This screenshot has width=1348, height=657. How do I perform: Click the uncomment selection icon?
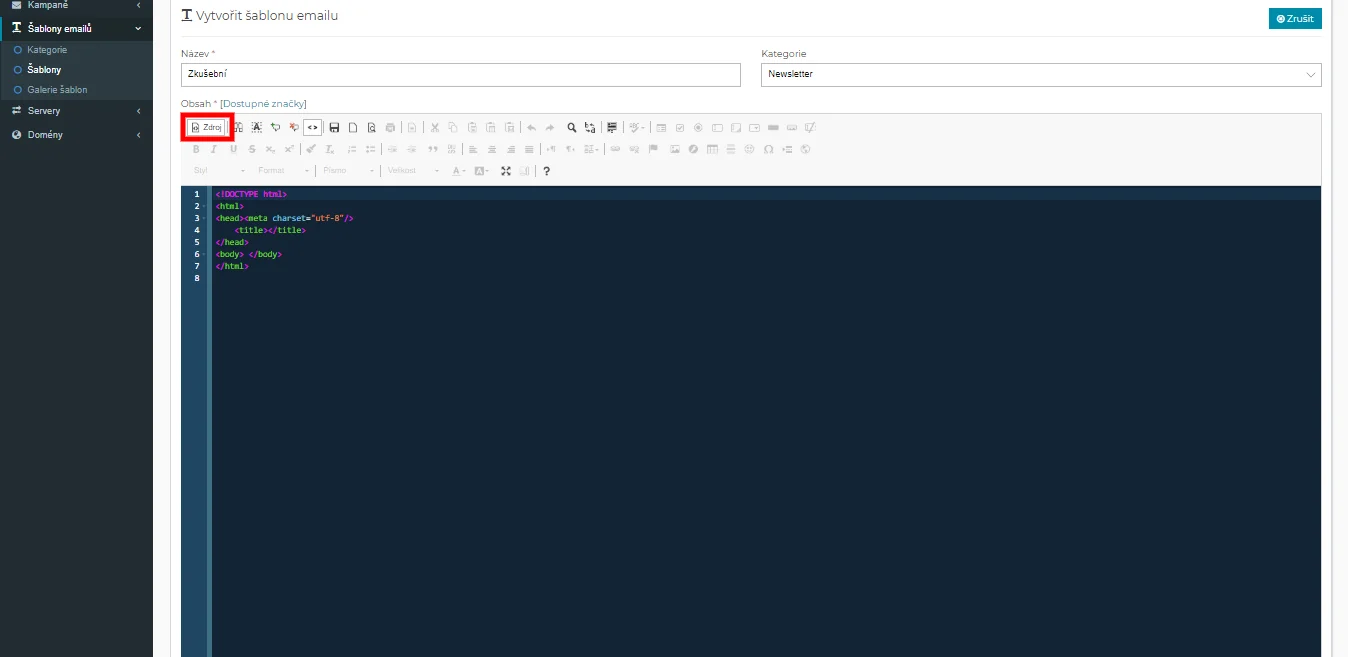(294, 127)
